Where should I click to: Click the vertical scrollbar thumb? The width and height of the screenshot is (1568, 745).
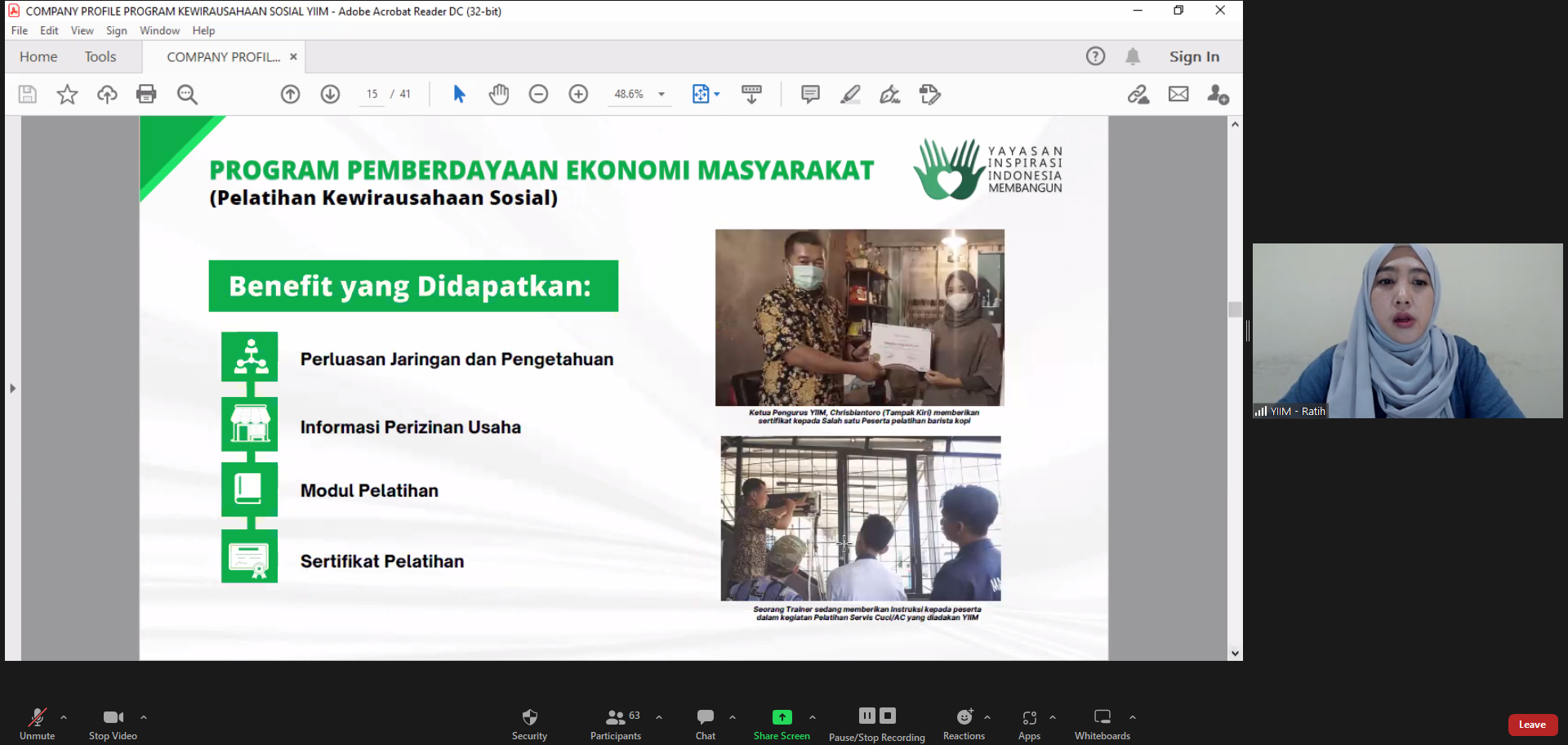[x=1235, y=310]
